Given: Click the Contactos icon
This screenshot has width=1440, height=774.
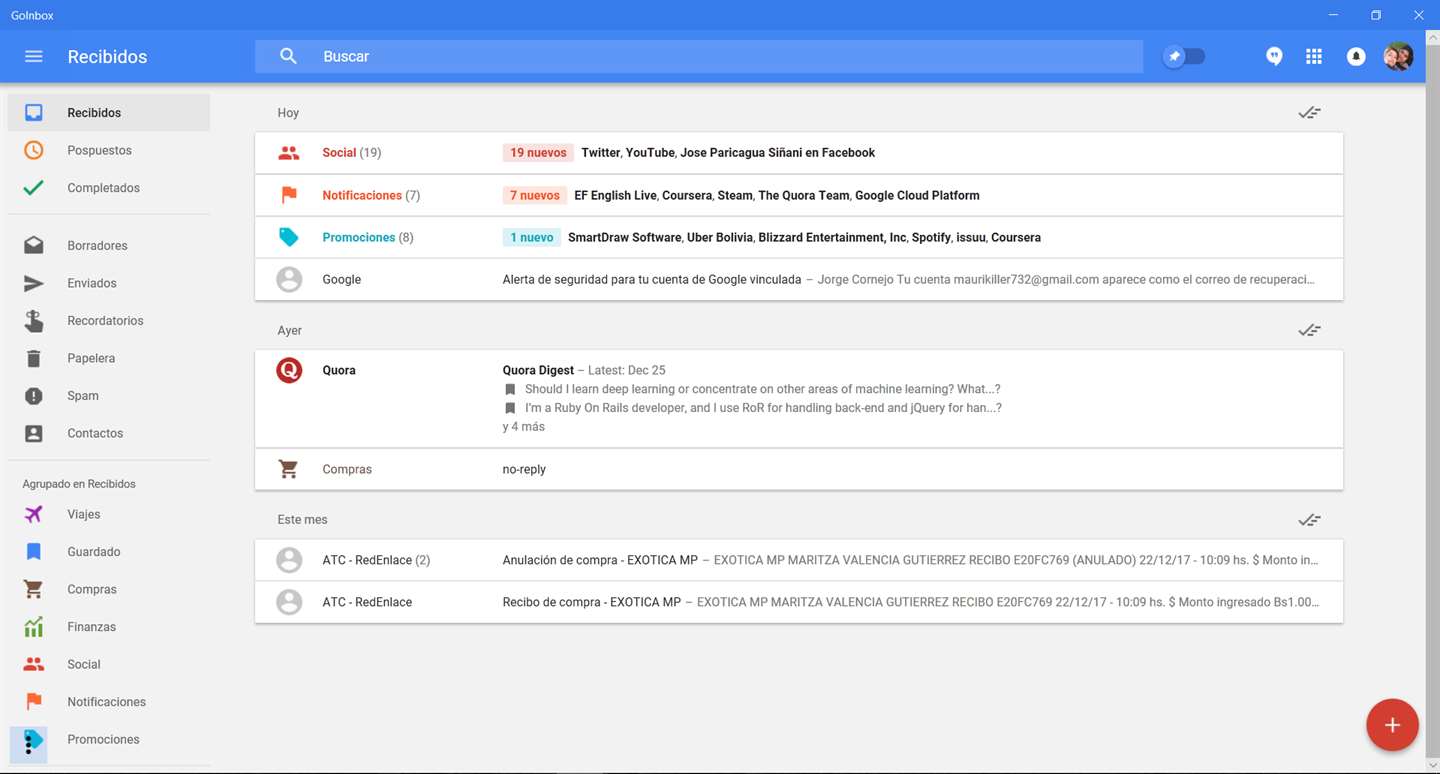Looking at the screenshot, I should click(x=34, y=433).
